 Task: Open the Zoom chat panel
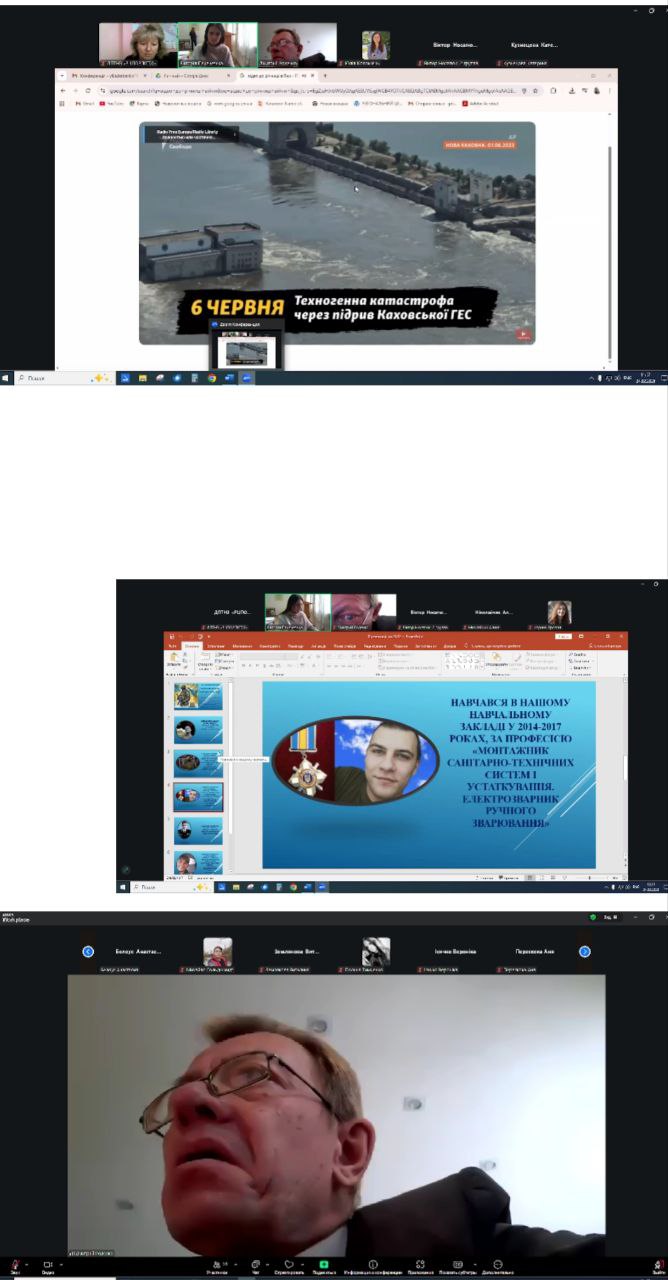256,1264
